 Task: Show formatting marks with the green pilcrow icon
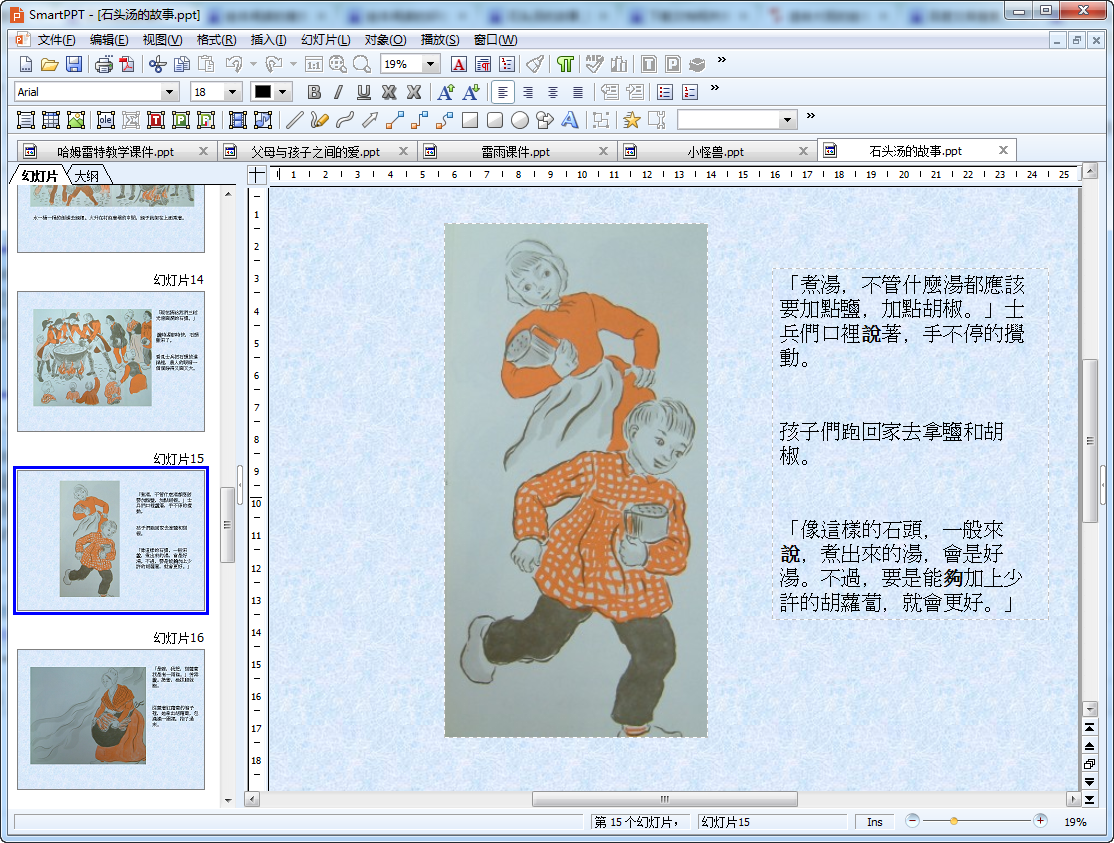click(565, 65)
